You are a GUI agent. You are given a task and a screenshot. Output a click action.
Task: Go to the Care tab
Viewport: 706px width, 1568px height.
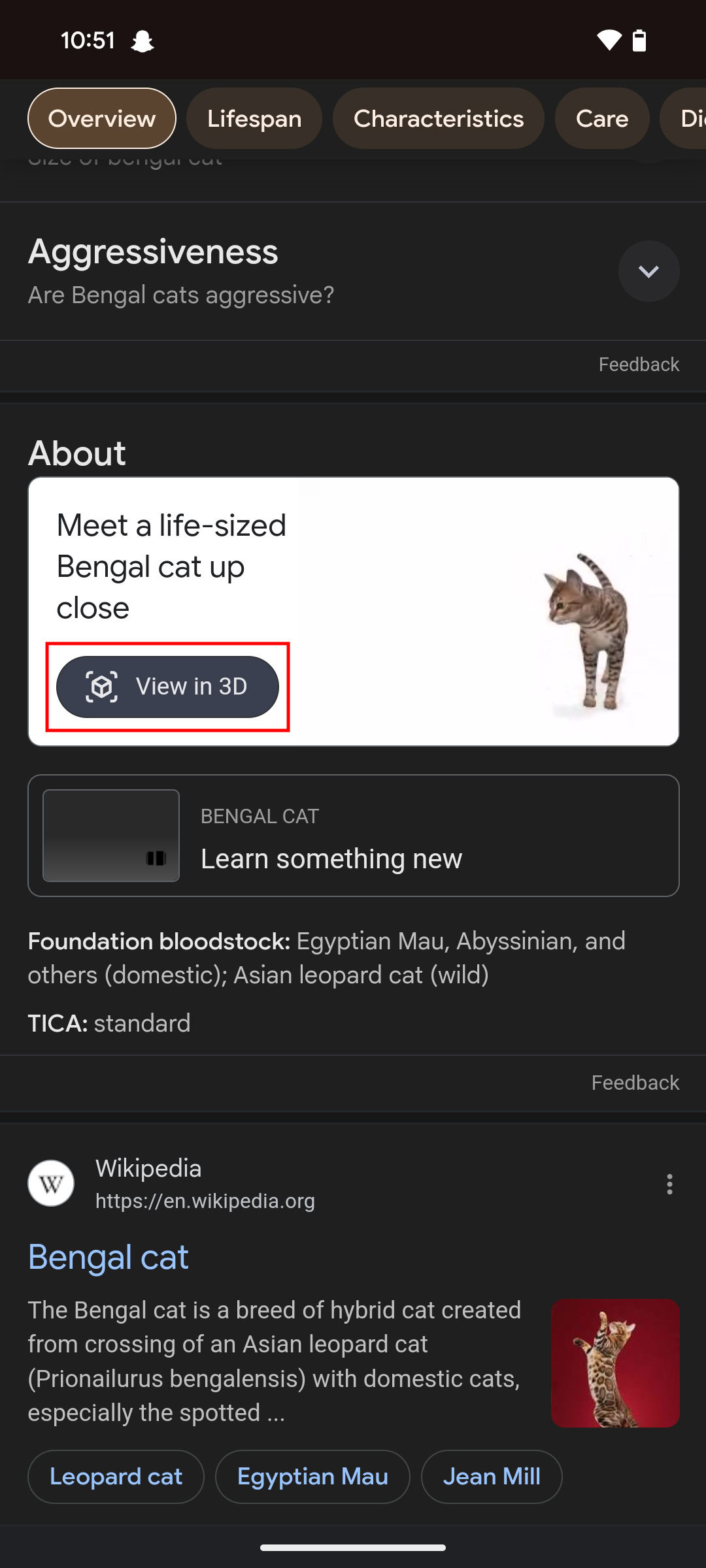click(602, 118)
